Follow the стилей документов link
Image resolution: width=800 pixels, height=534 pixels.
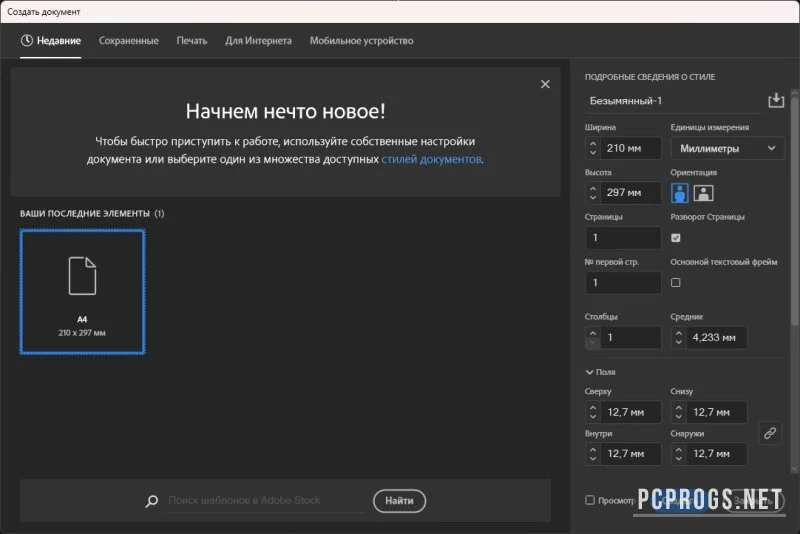tap(431, 159)
